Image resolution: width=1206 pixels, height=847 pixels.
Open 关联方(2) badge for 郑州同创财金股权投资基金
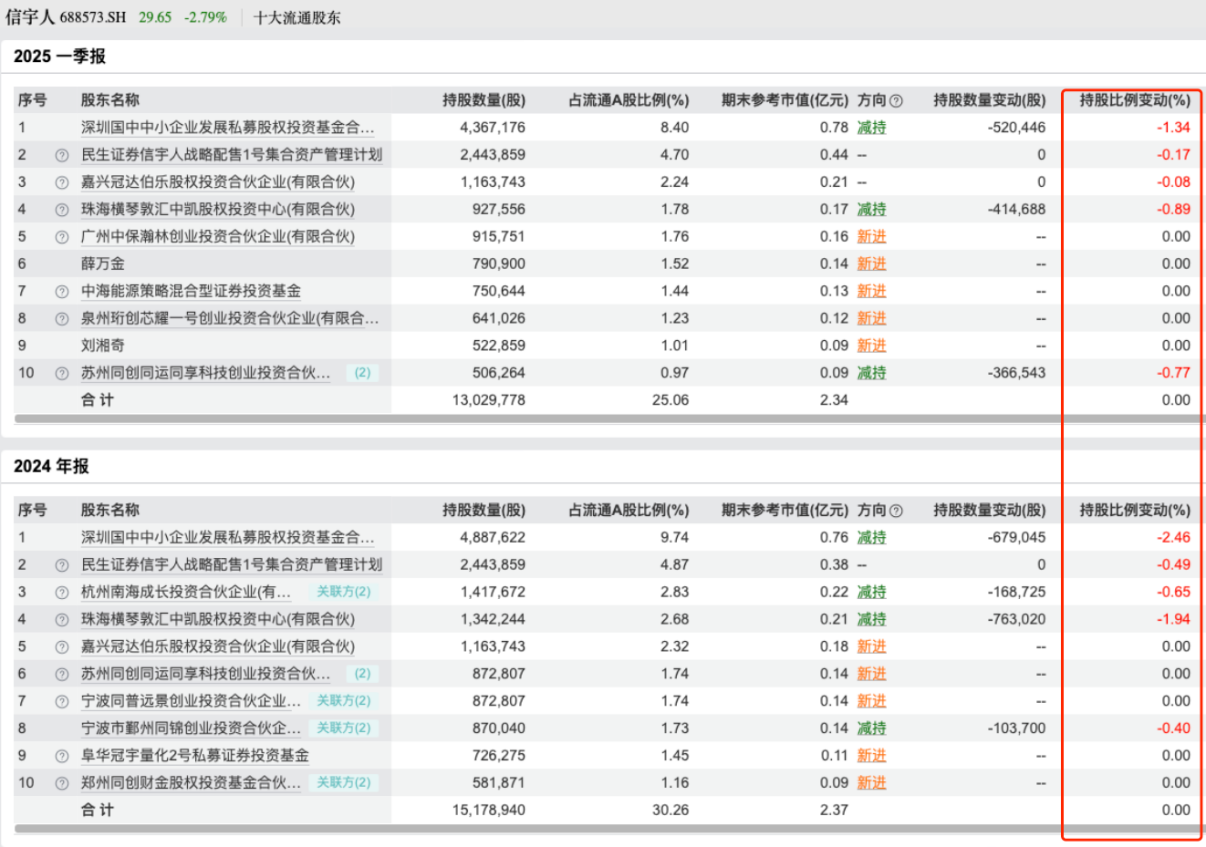[x=343, y=783]
